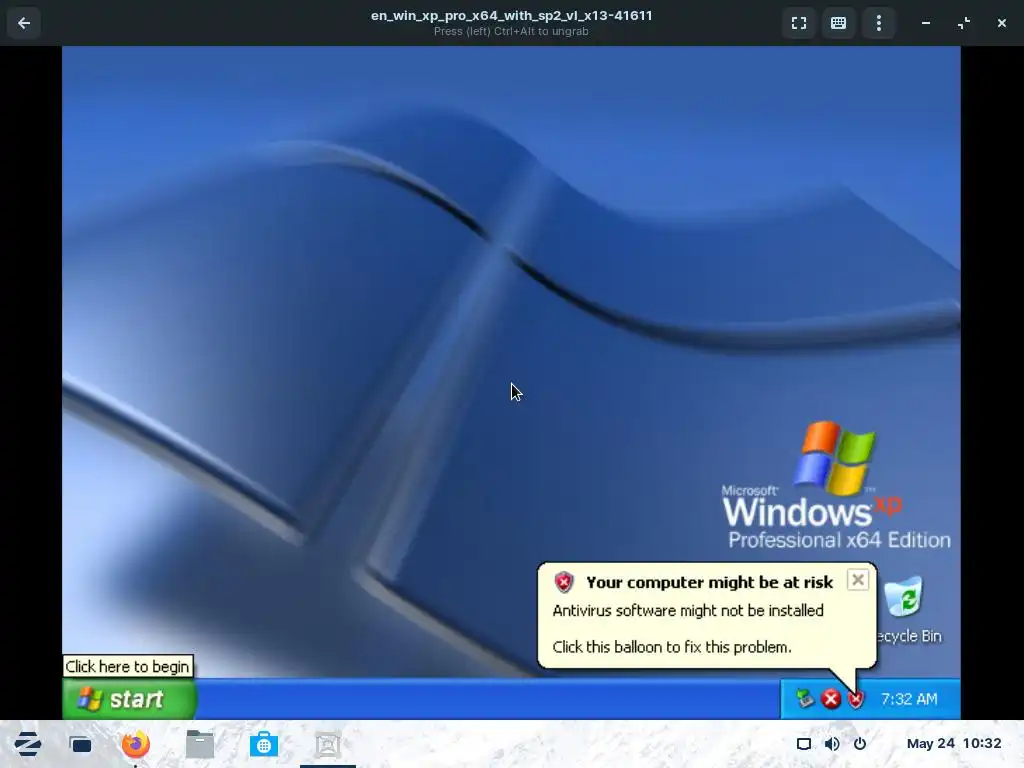Close the security alert balloon
Image resolution: width=1024 pixels, height=768 pixels.
tap(857, 580)
